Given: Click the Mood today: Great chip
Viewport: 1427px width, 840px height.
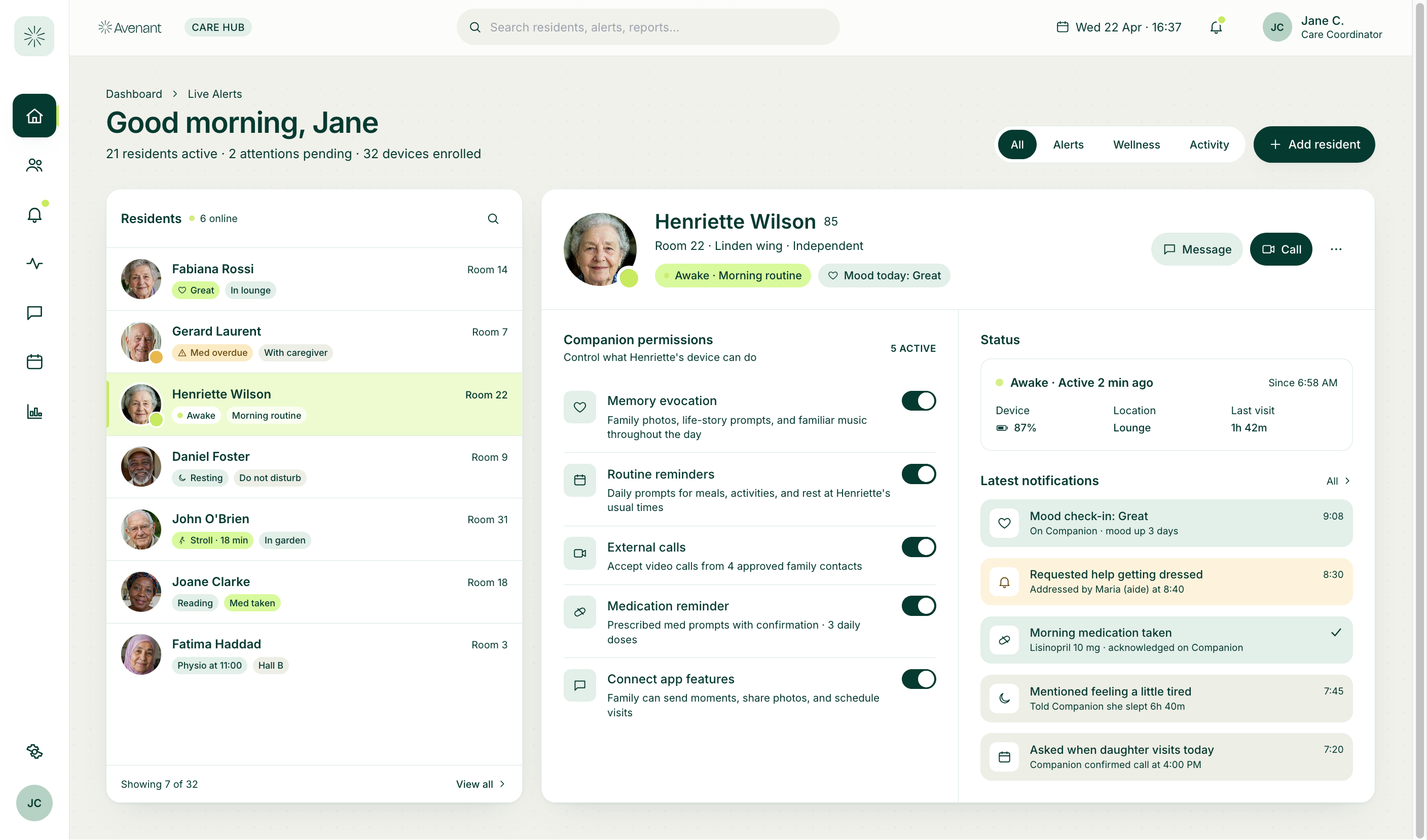Looking at the screenshot, I should pos(884,276).
